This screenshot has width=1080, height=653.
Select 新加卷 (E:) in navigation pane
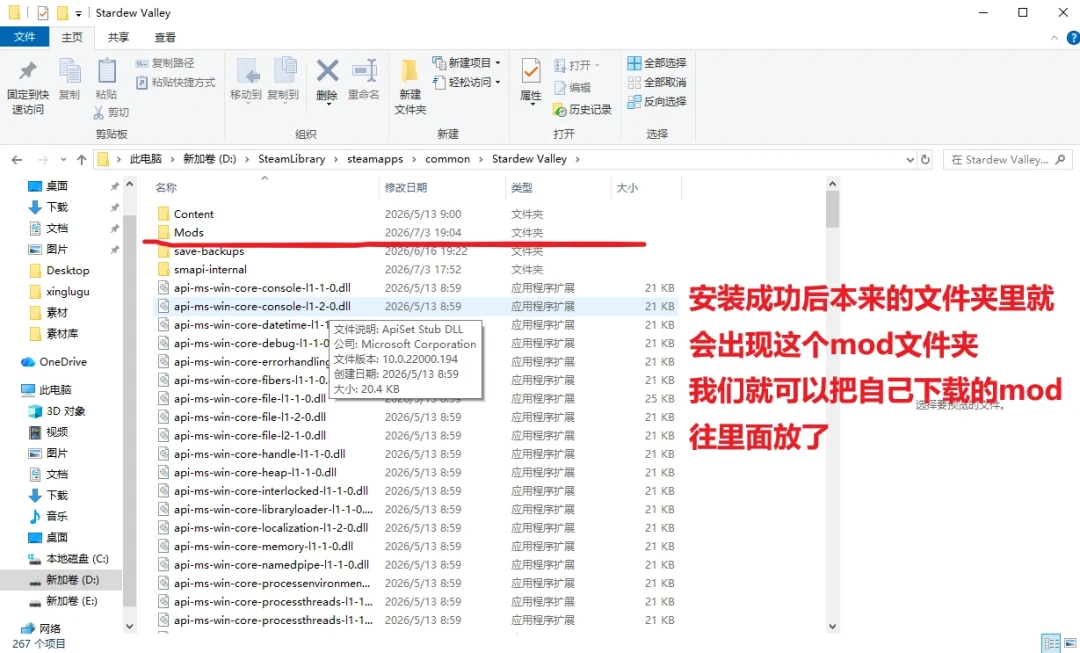point(72,601)
